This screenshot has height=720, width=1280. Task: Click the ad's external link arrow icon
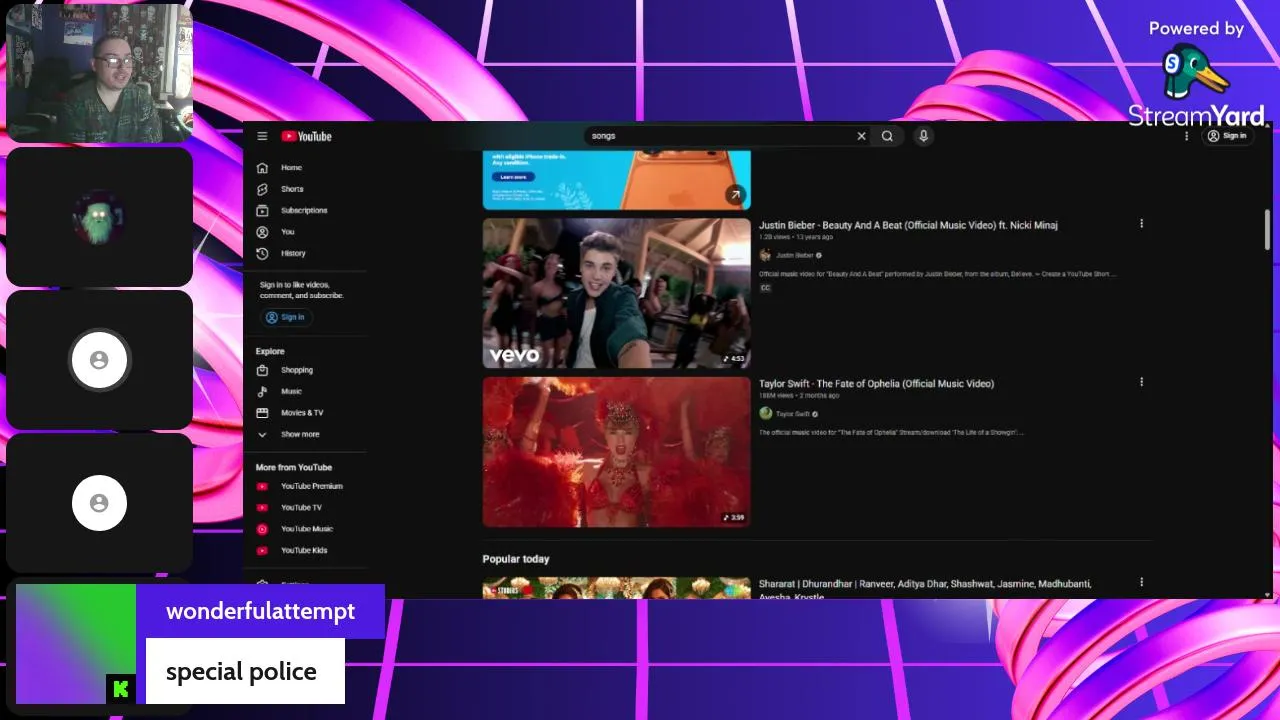[x=735, y=195]
